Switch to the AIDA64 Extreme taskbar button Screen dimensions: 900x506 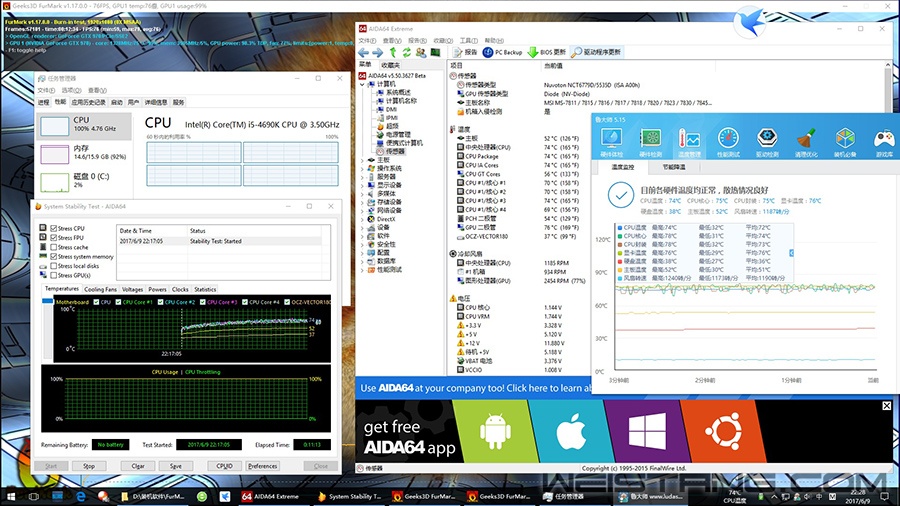click(x=271, y=496)
